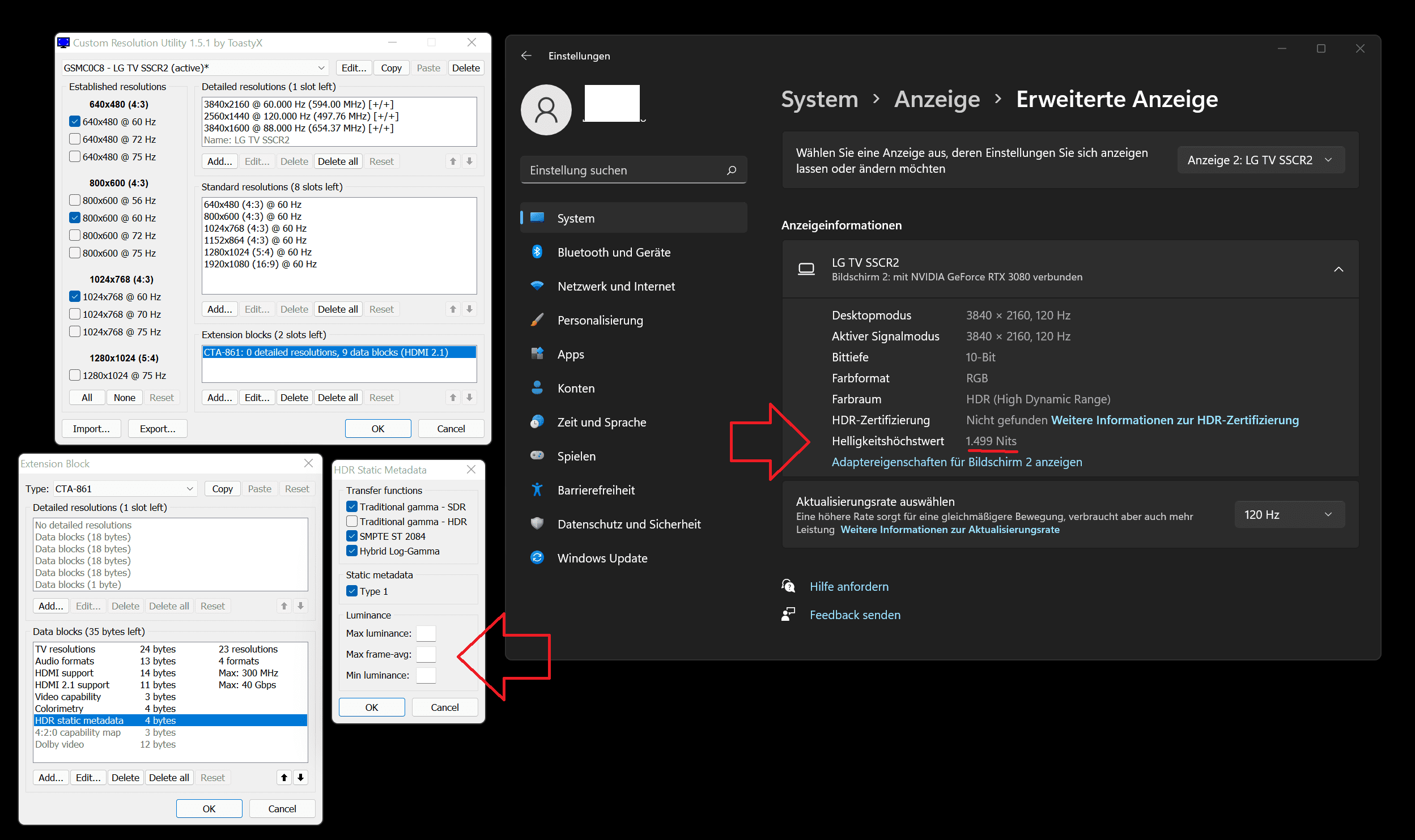1415x840 pixels.
Task: Click the Min luminance field
Action: (x=426, y=675)
